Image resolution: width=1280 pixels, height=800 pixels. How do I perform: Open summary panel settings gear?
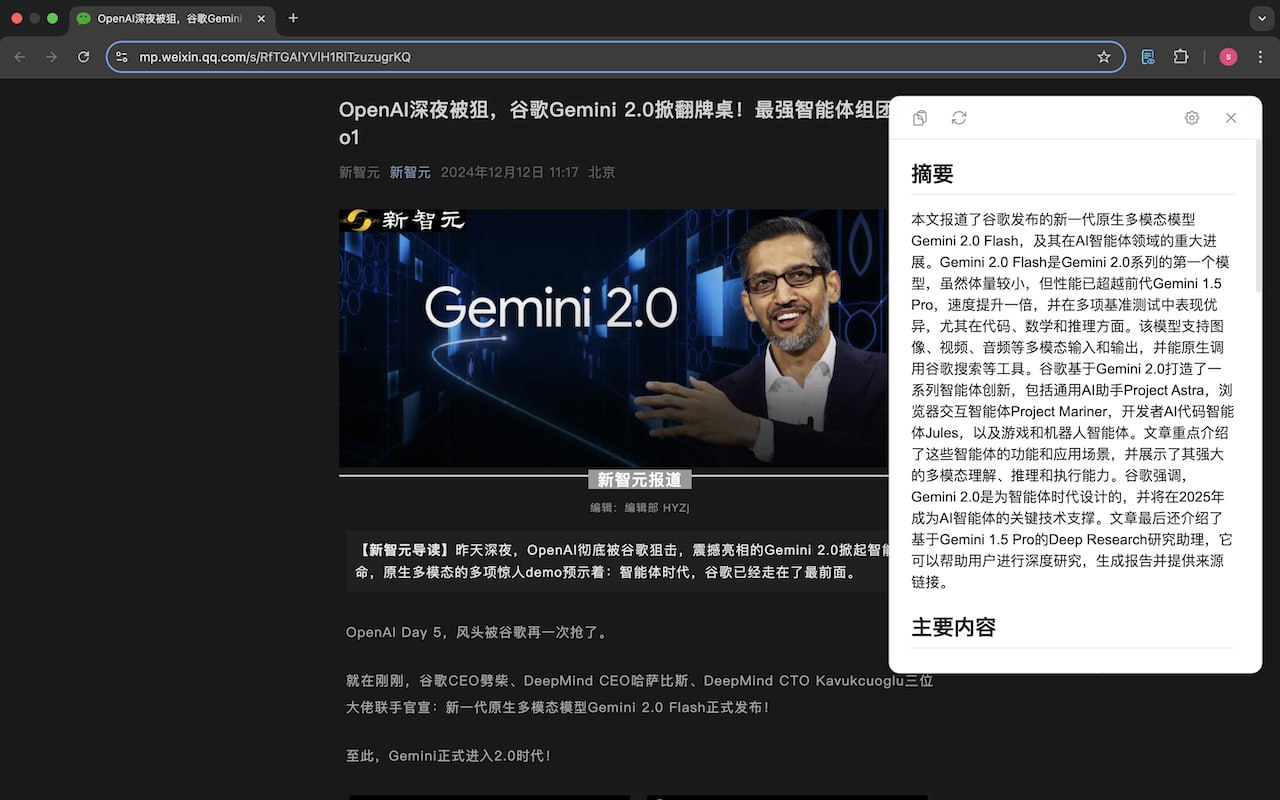click(1192, 118)
